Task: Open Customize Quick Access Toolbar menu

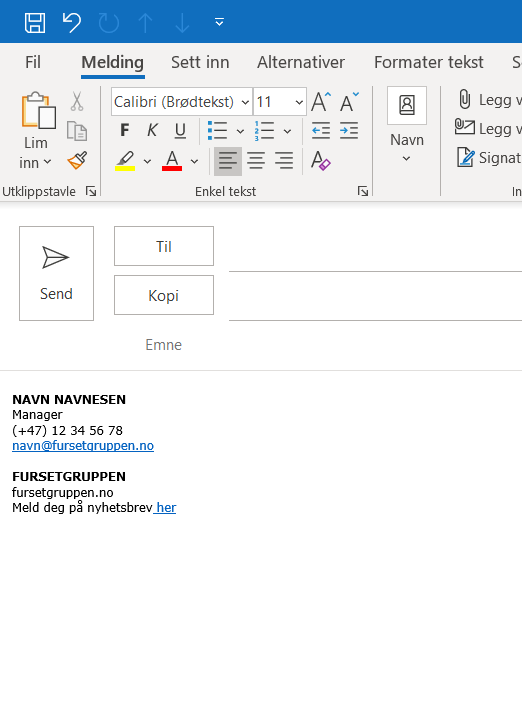Action: tap(219, 22)
